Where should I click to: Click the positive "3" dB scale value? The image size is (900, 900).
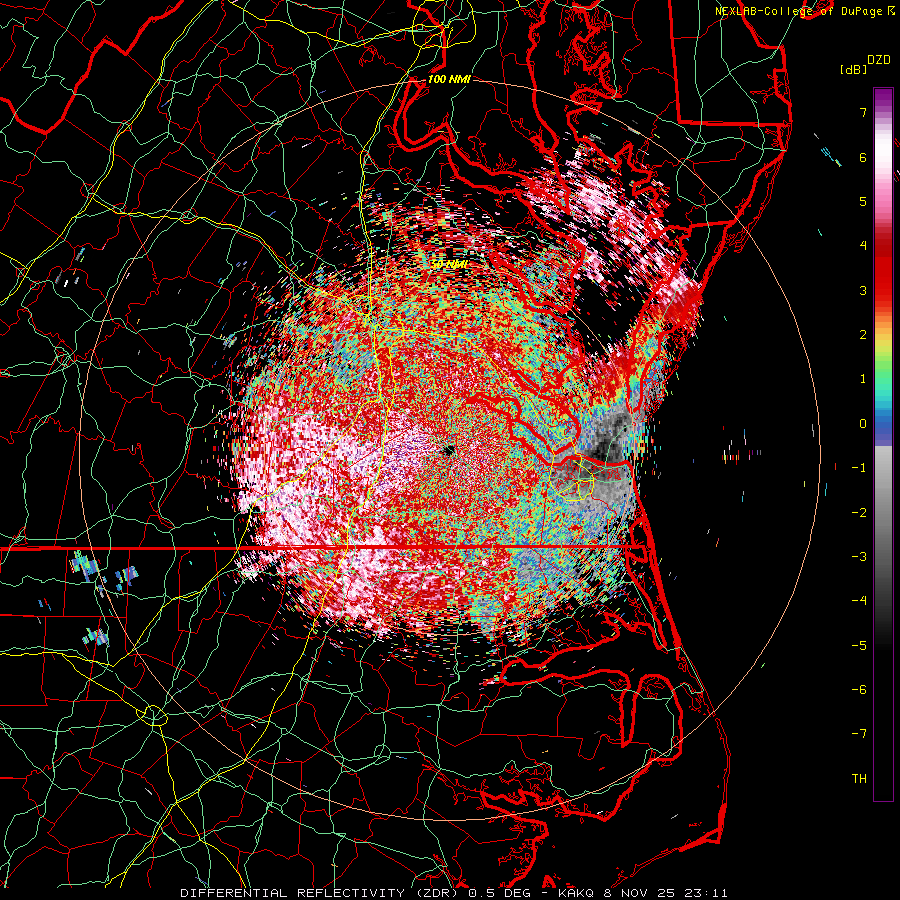tap(863, 290)
